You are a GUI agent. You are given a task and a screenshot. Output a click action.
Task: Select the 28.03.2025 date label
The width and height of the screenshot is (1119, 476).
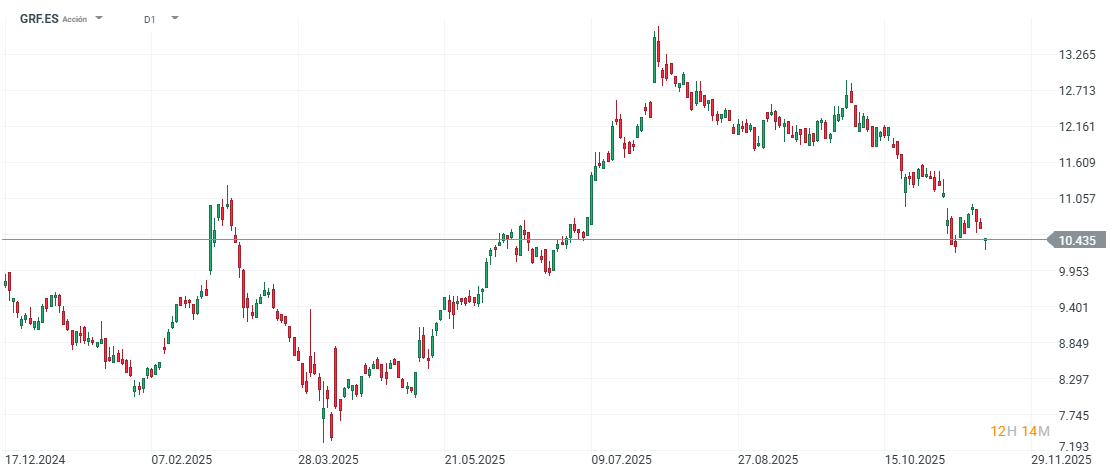point(329,460)
